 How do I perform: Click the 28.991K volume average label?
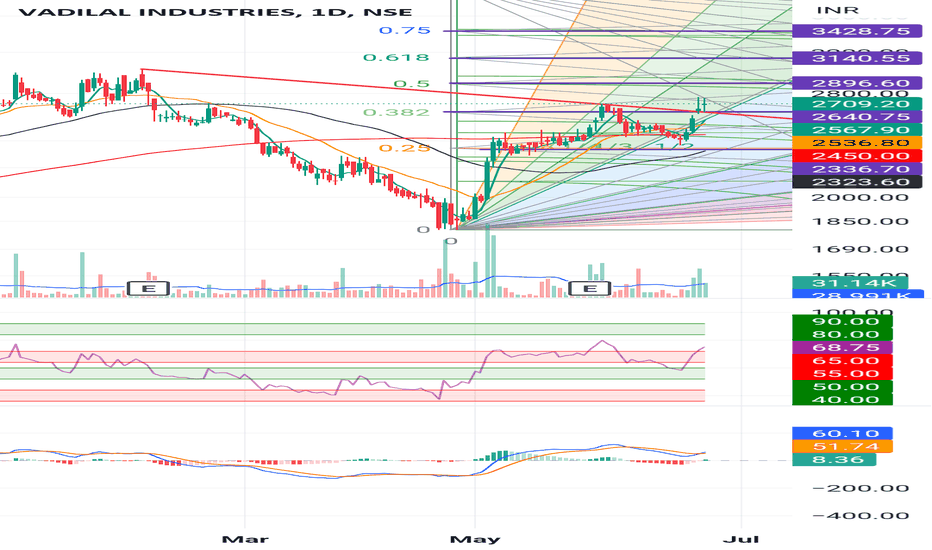point(858,294)
